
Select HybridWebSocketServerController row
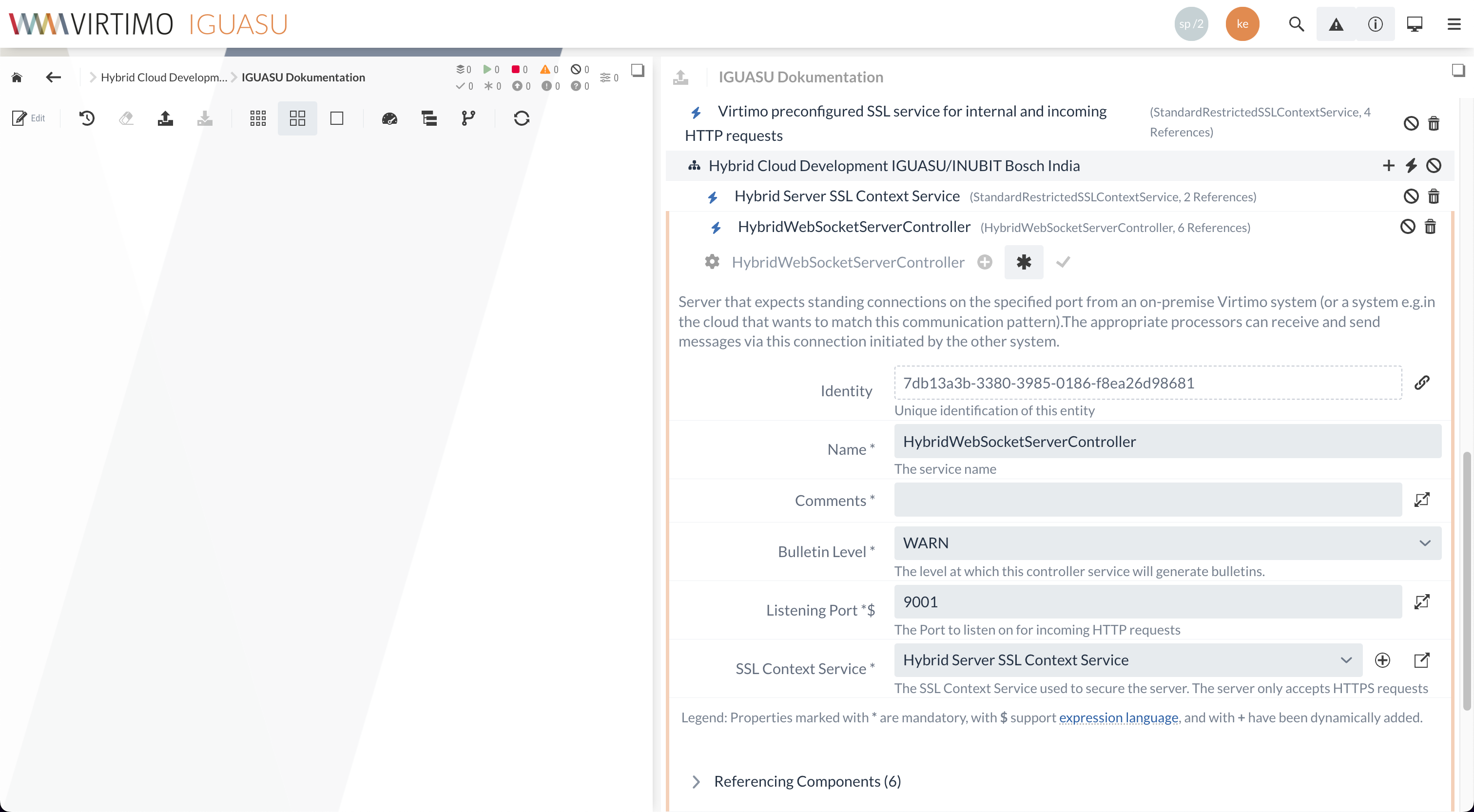point(1059,227)
